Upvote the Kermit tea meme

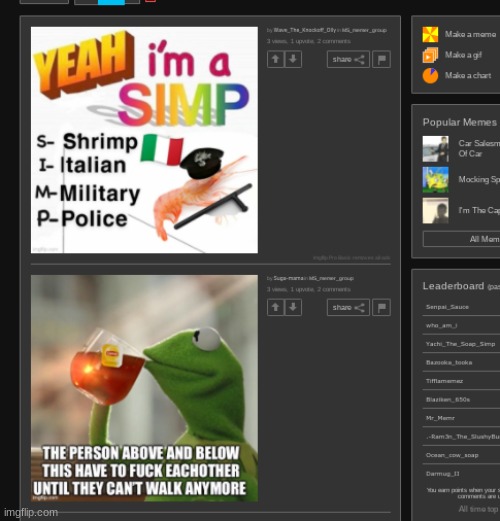tap(276, 307)
